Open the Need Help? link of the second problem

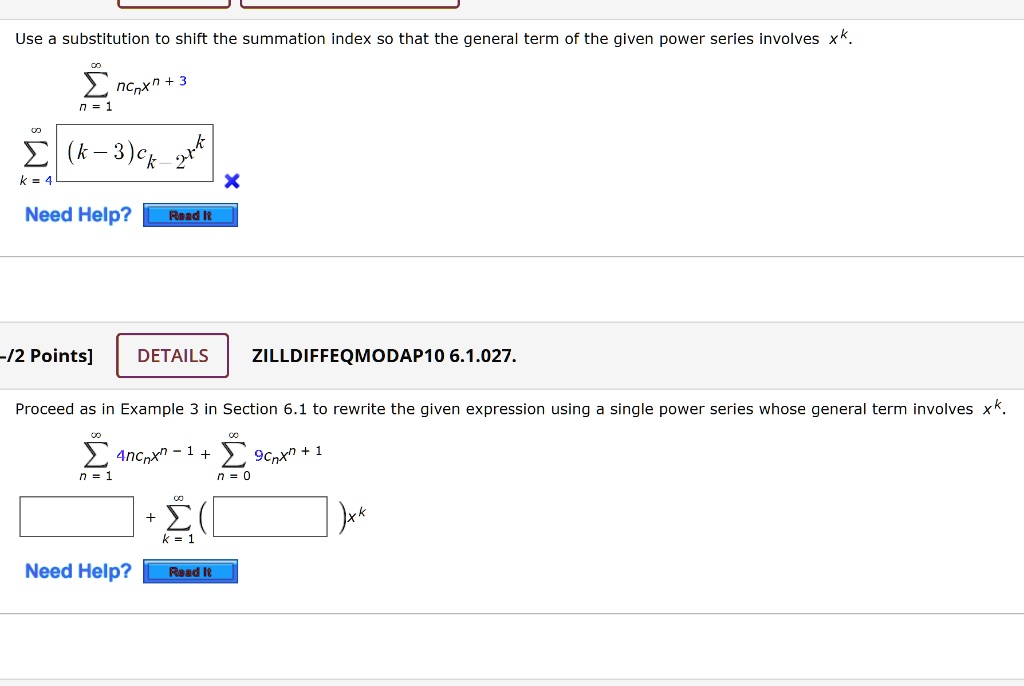pos(77,571)
